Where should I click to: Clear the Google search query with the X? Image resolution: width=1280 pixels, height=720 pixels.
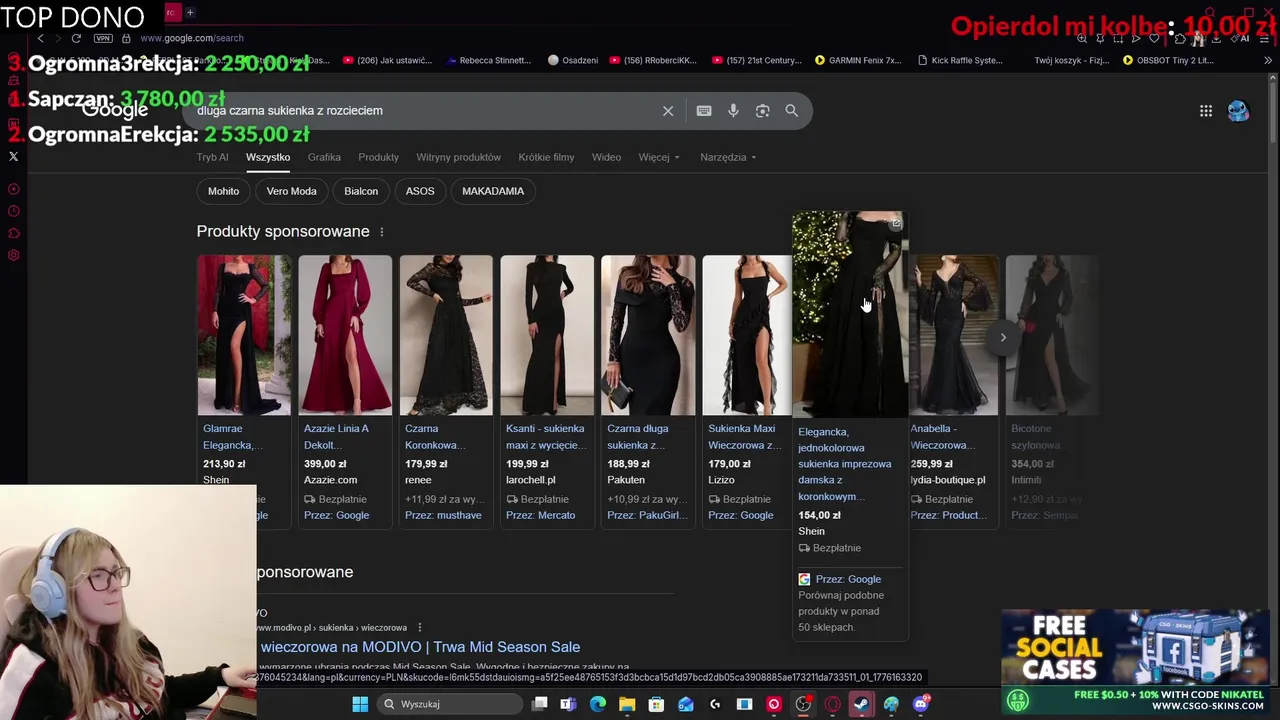coord(668,111)
